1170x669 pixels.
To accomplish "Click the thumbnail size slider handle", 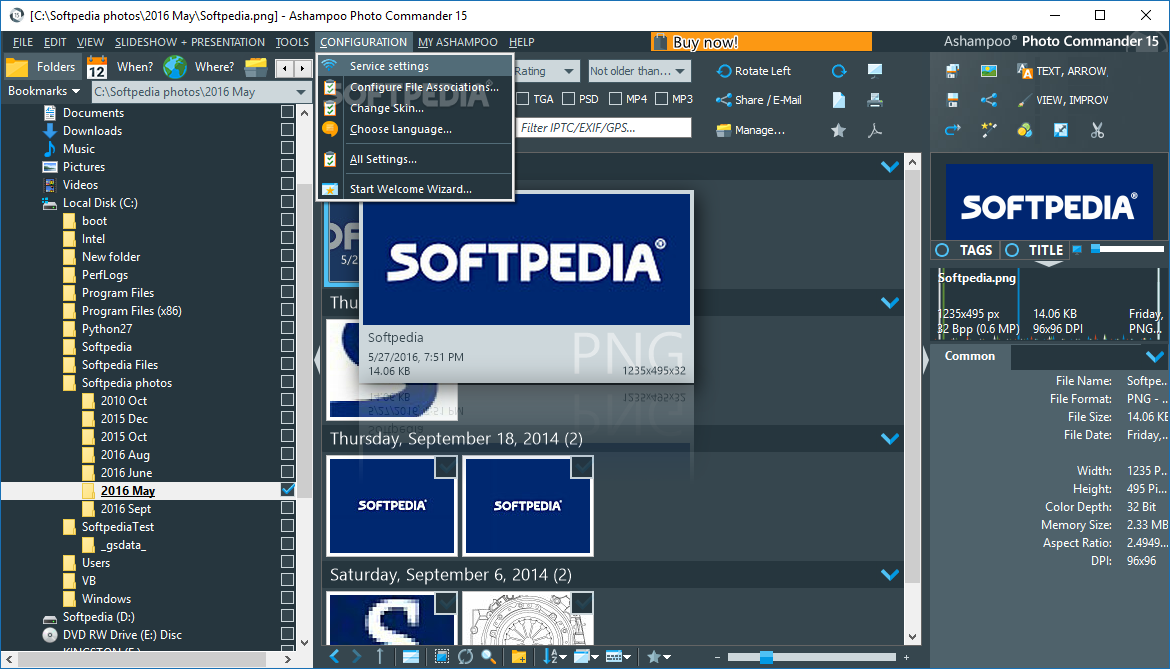I will click(x=766, y=657).
